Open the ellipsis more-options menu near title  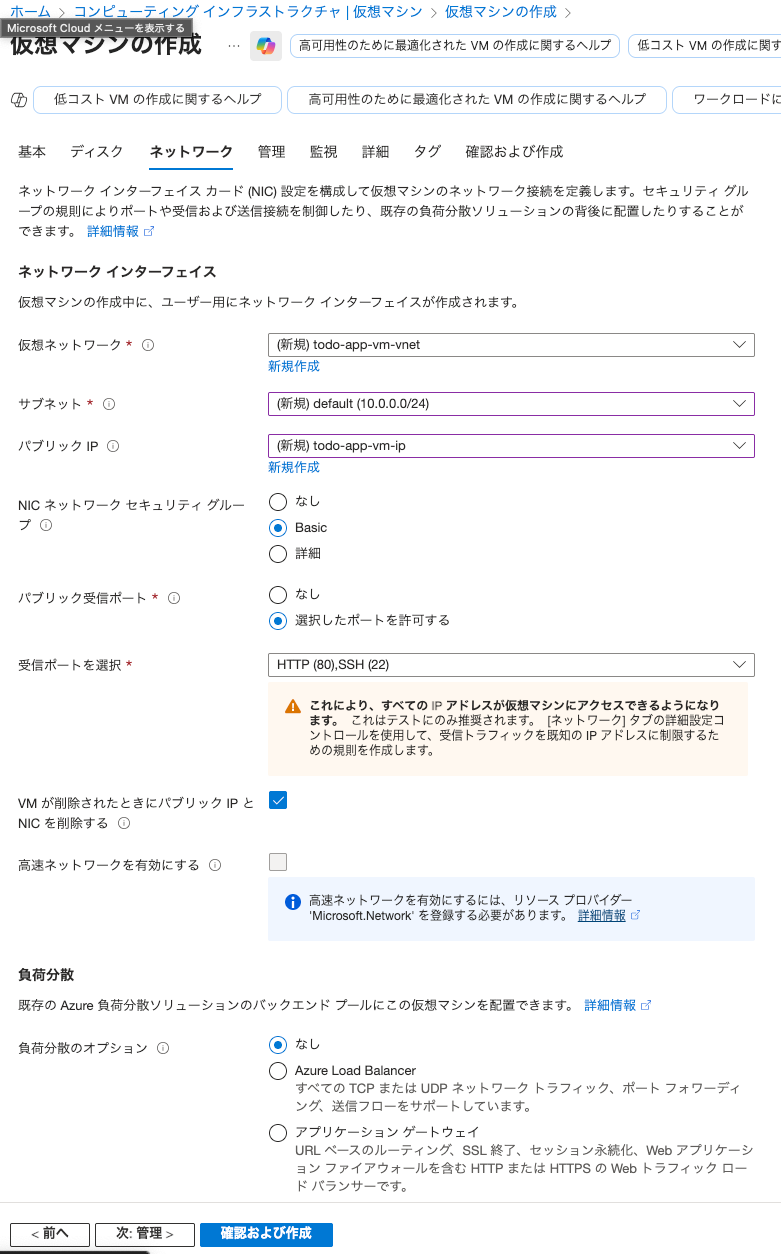click(234, 46)
